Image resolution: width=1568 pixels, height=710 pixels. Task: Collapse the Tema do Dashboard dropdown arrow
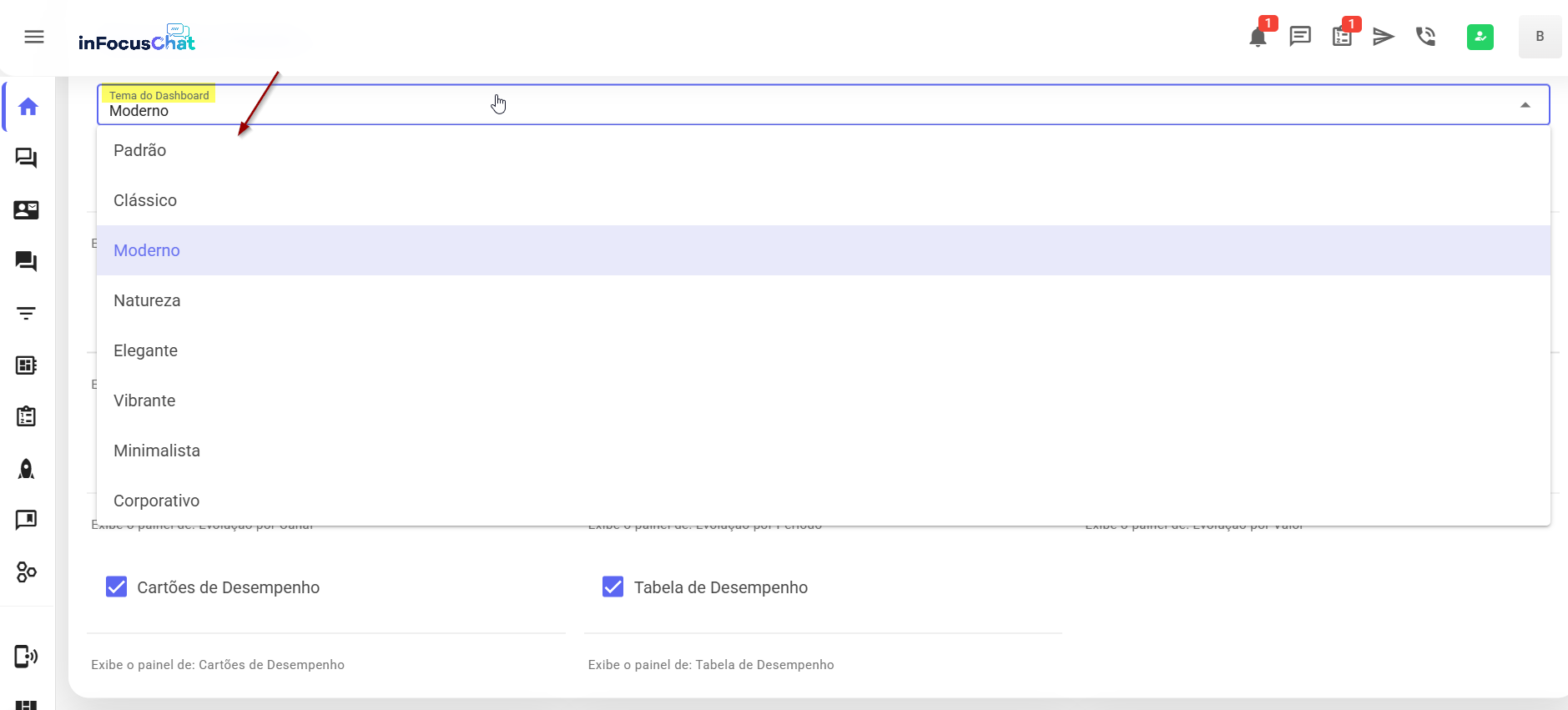tap(1525, 105)
